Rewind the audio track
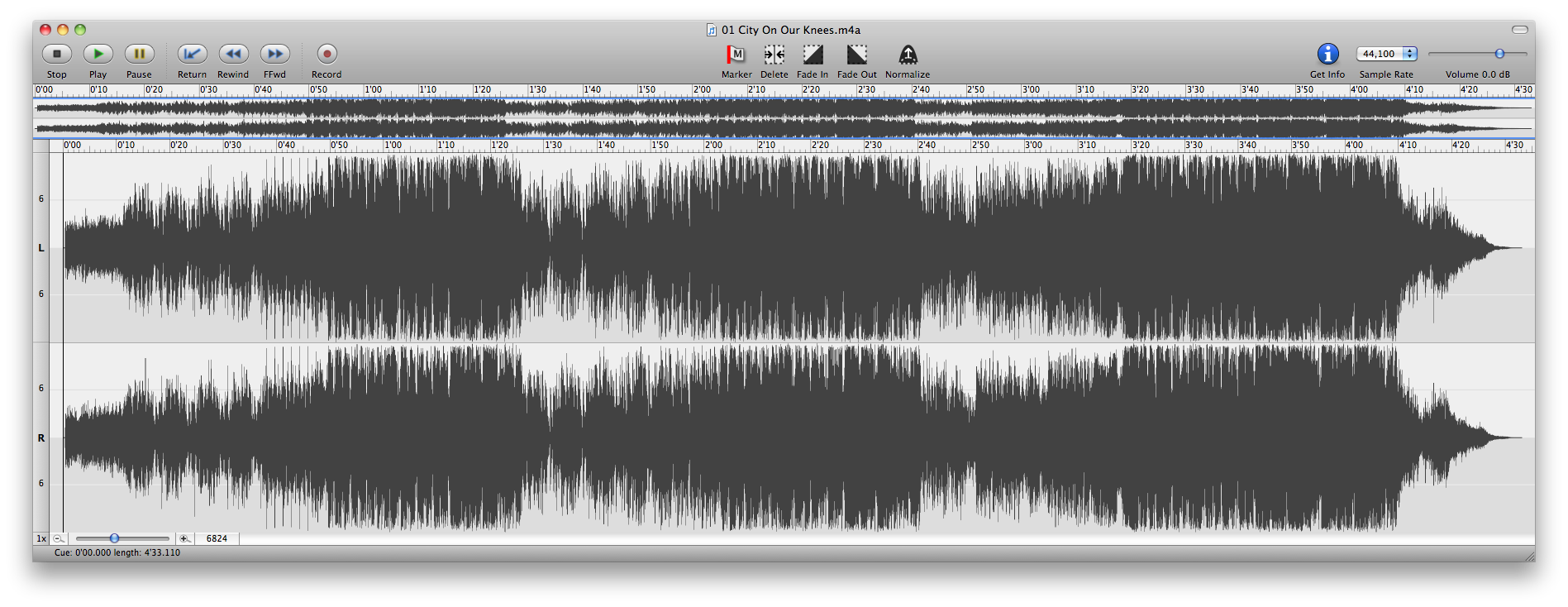 (234, 54)
